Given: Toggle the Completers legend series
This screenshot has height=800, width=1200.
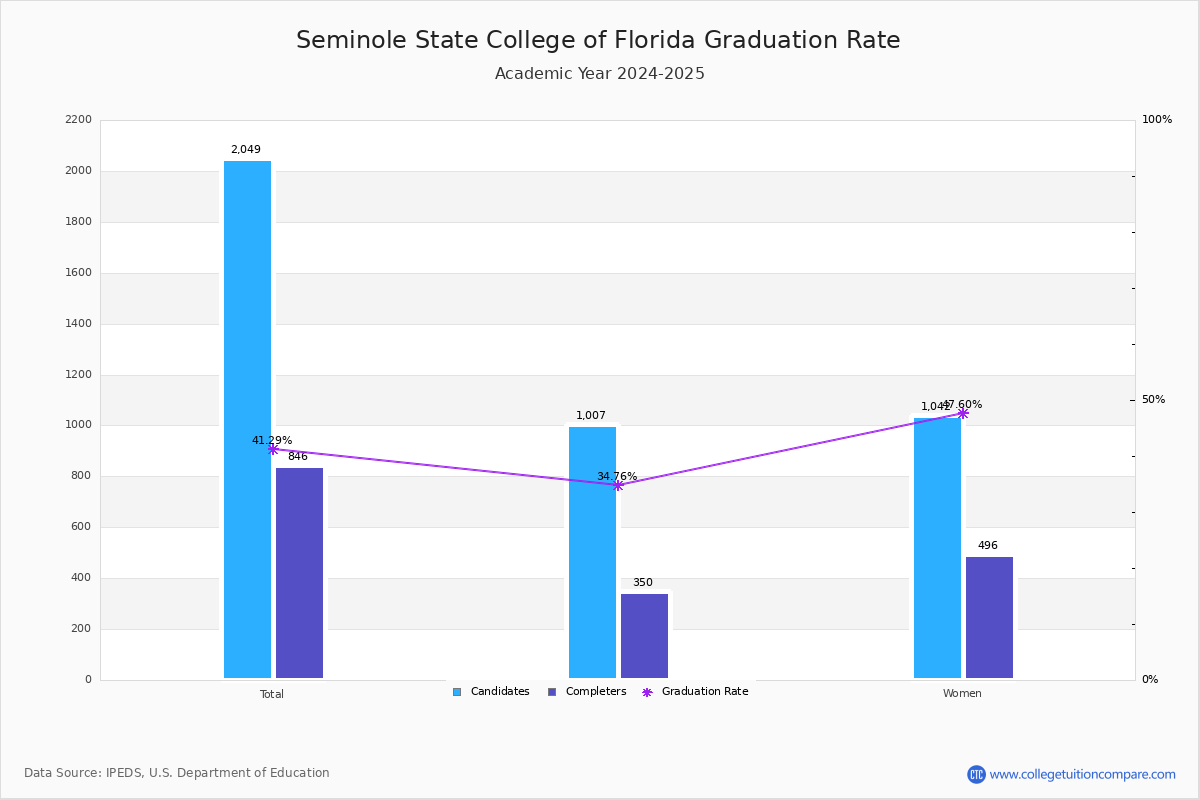Looking at the screenshot, I should pos(587,692).
